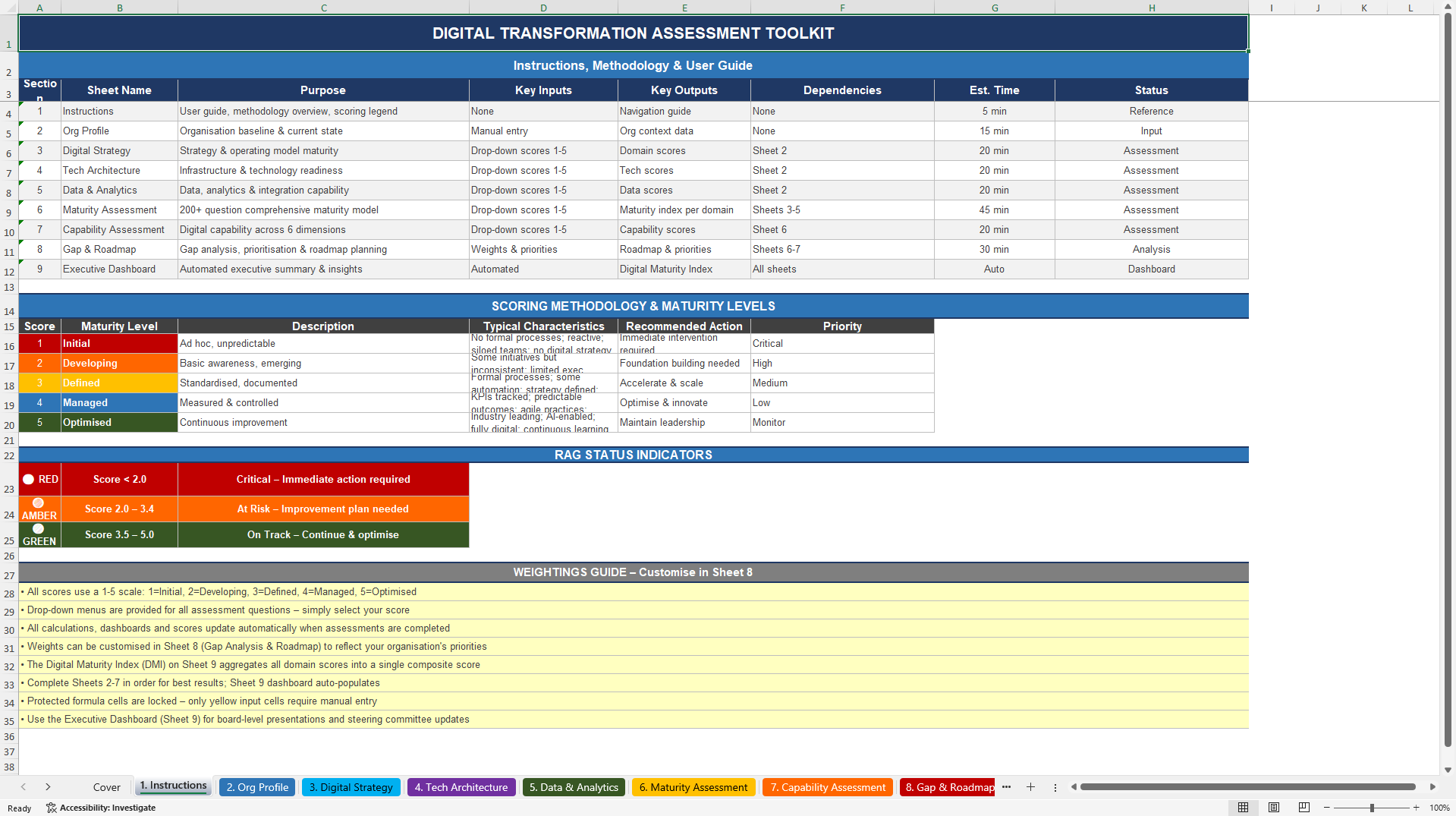Screen dimensions: 1456x816
Task: Click the vertical scrollbar thumb
Action: click(x=1448, y=380)
